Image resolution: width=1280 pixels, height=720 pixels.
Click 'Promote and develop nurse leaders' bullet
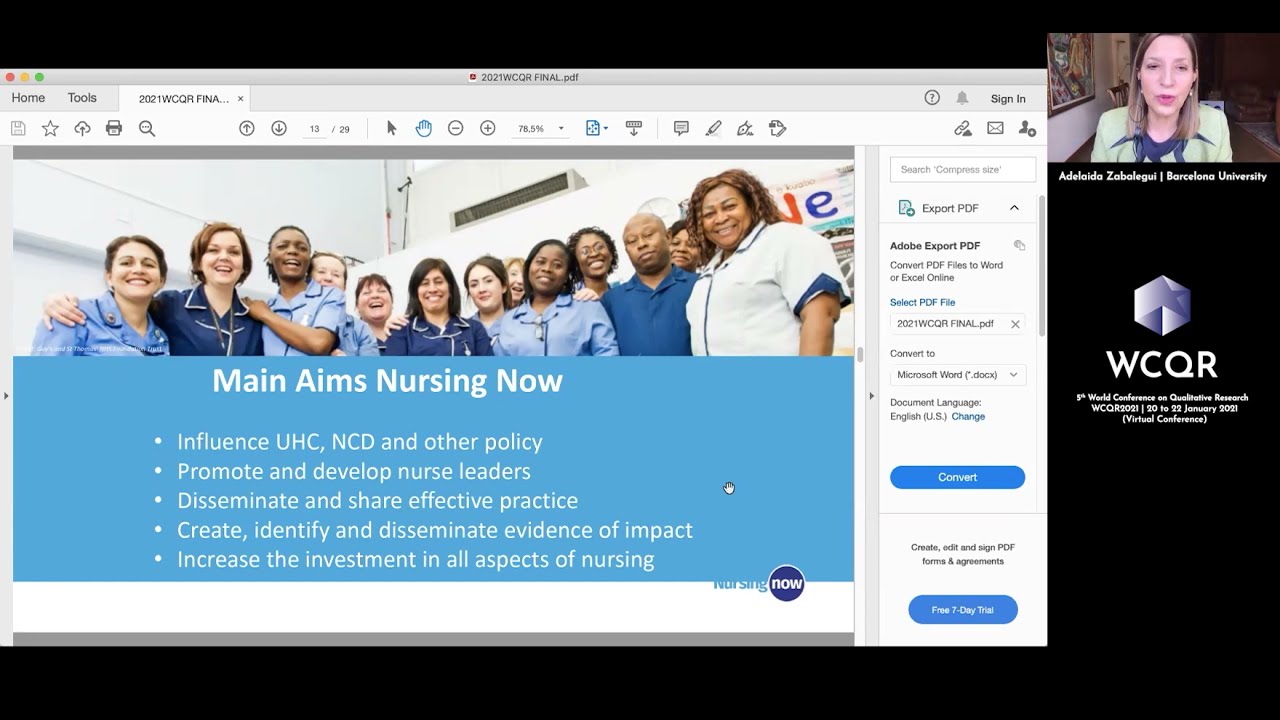pyautogui.click(x=354, y=471)
